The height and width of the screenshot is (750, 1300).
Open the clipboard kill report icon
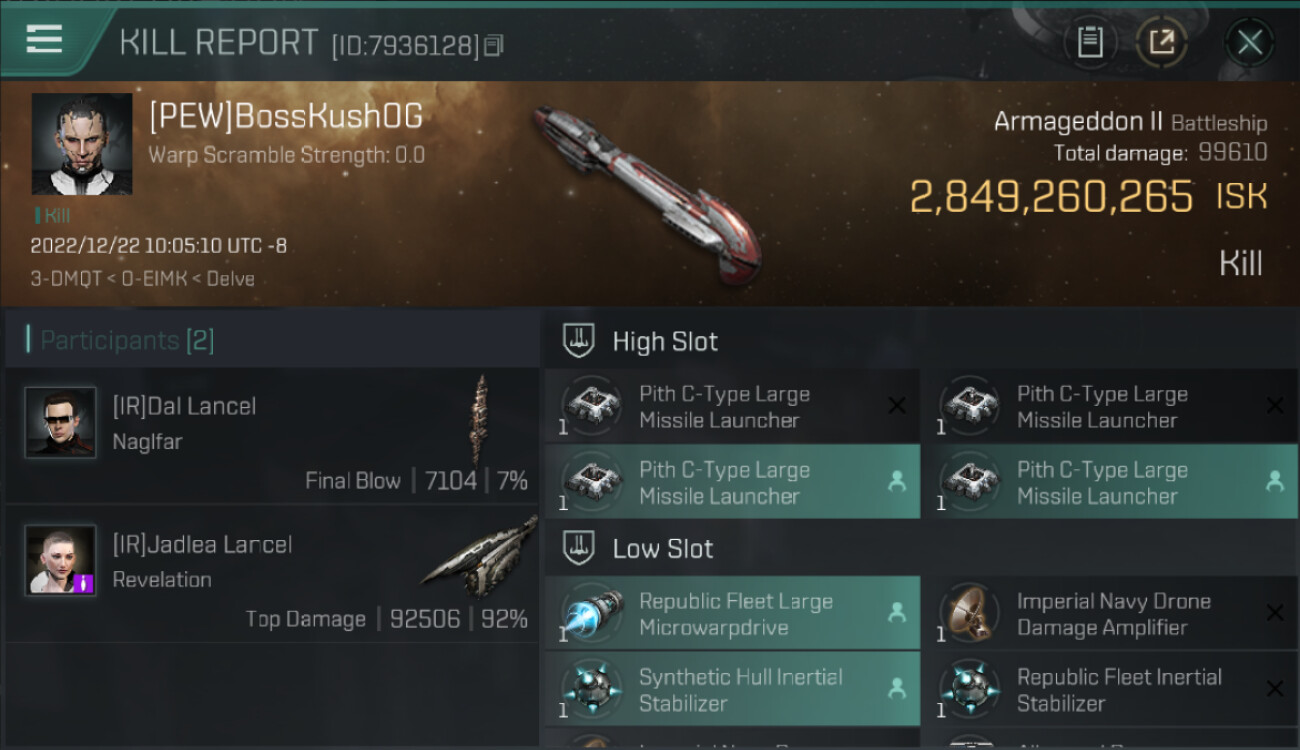tap(1090, 43)
